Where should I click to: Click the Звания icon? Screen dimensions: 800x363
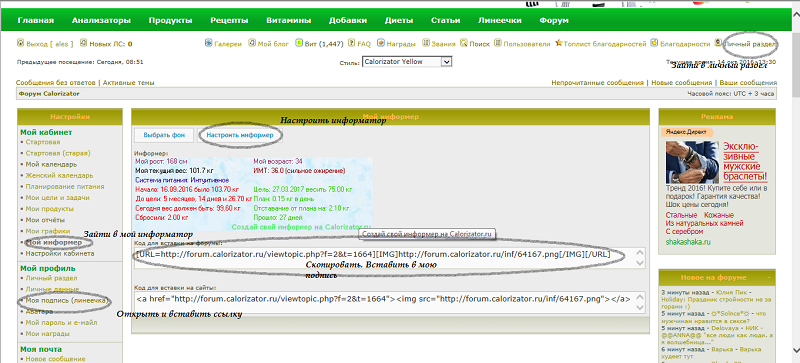426,43
